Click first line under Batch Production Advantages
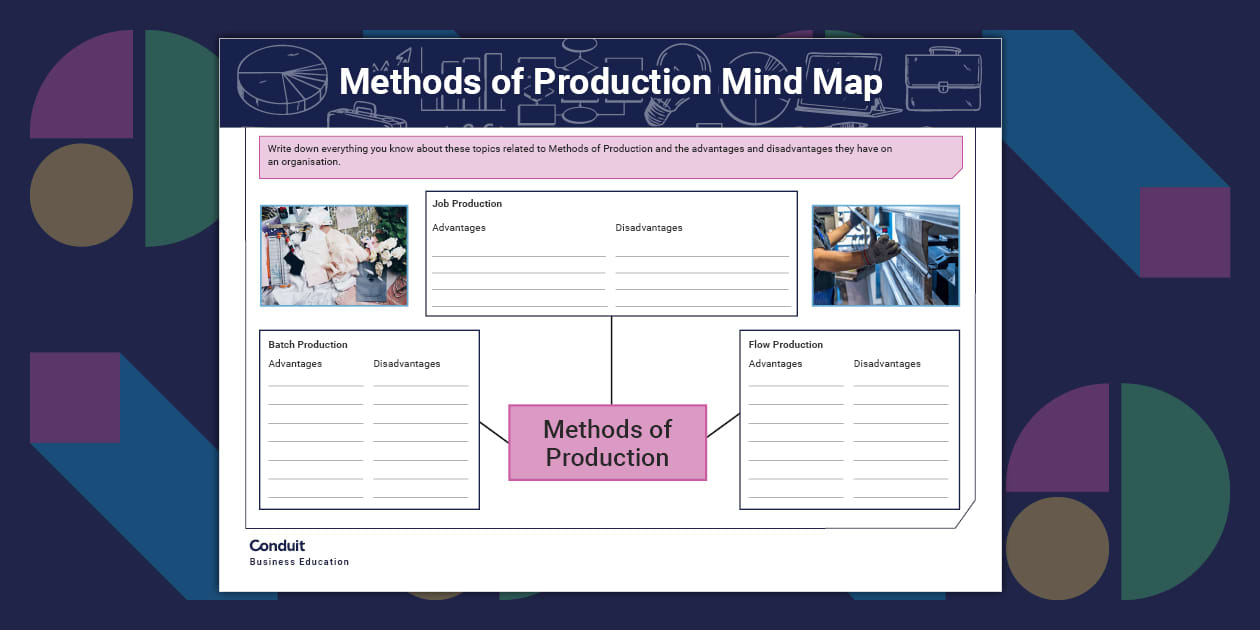Screen dimensions: 1260x630 (315, 383)
